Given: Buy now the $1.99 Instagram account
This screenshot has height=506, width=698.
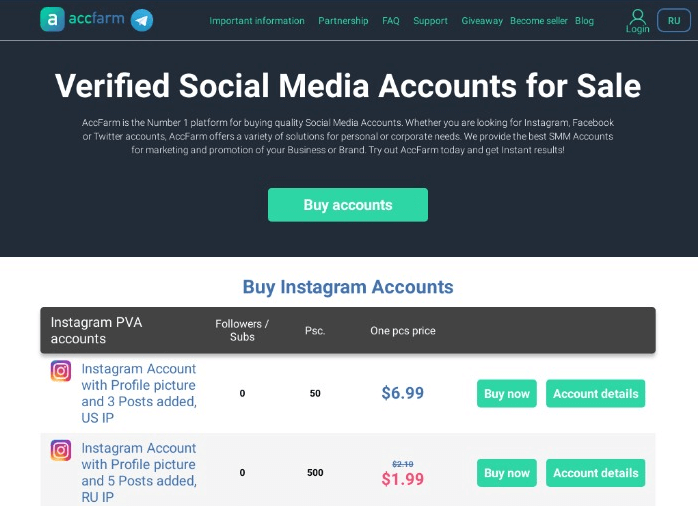Looking at the screenshot, I should [x=507, y=473].
